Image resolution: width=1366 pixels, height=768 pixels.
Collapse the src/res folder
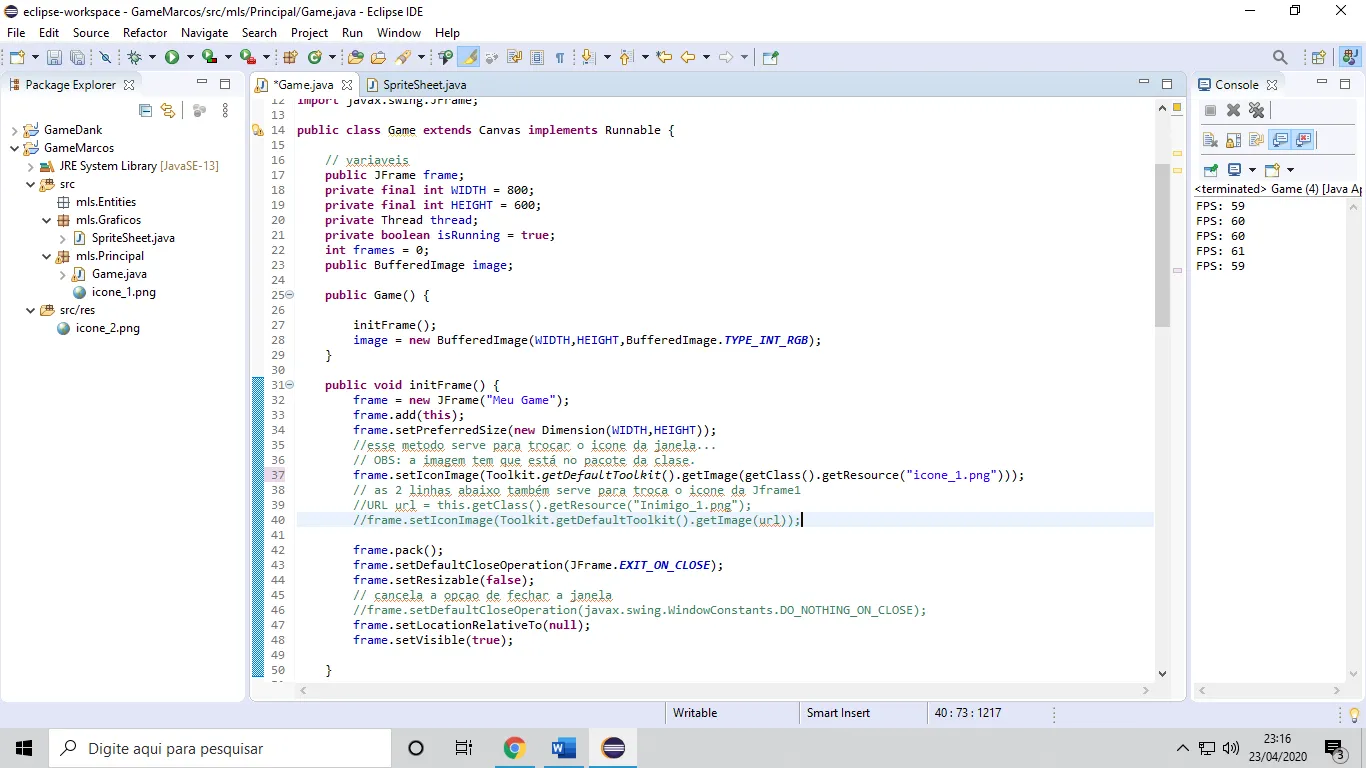coord(31,310)
